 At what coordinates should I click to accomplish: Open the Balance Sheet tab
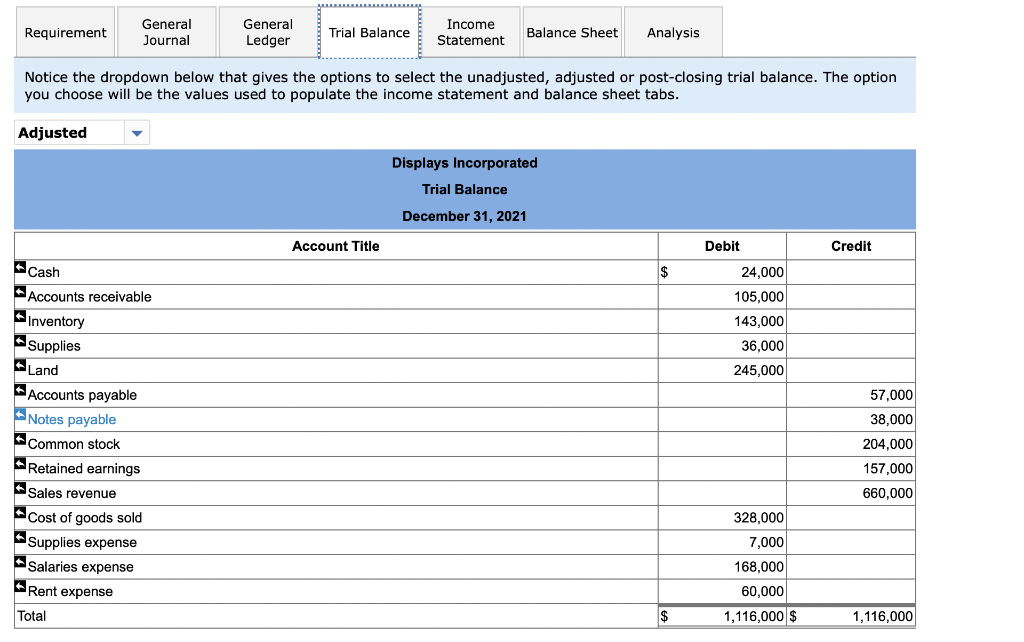(x=572, y=32)
